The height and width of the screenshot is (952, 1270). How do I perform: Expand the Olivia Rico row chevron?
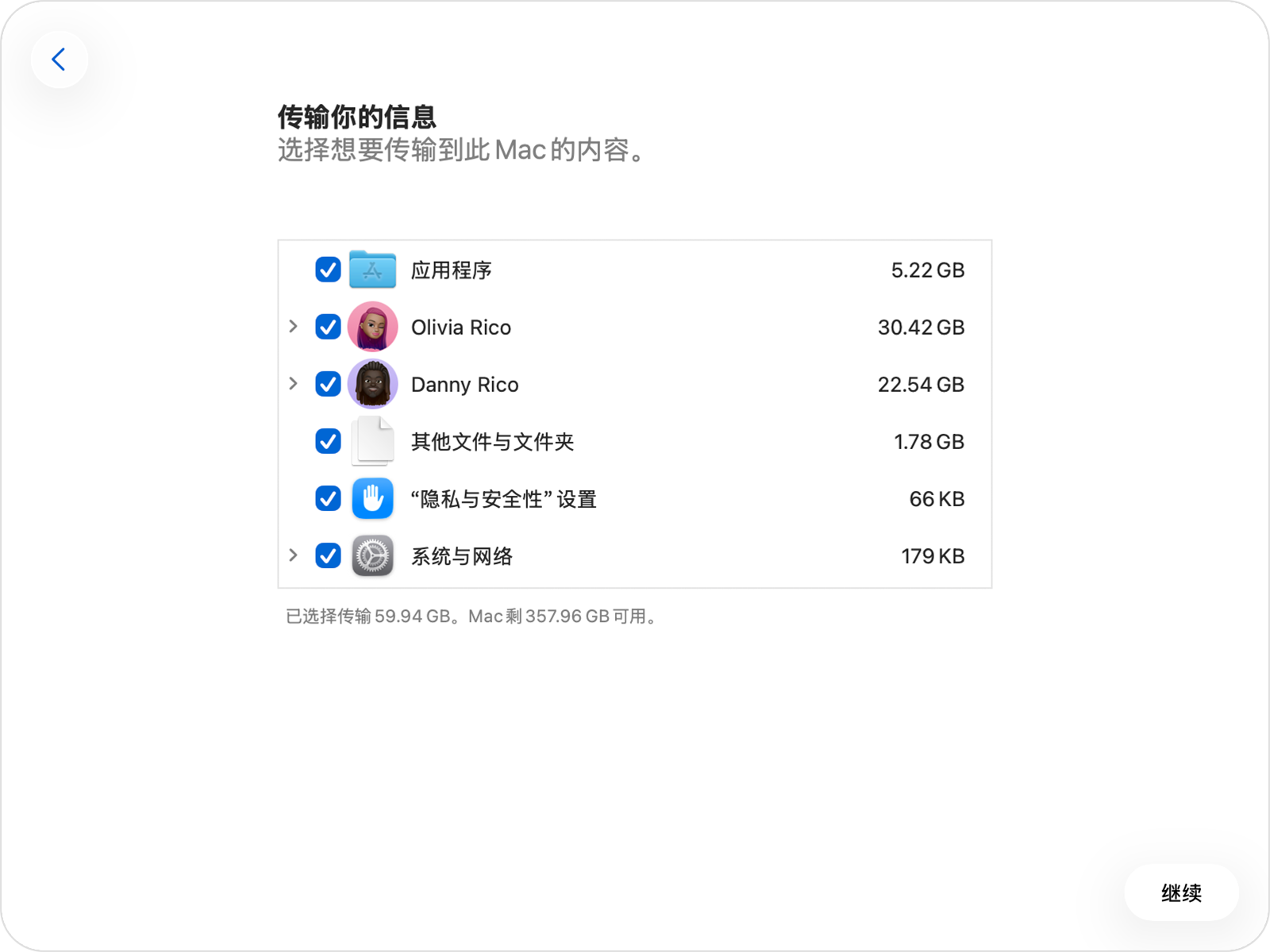[x=293, y=326]
